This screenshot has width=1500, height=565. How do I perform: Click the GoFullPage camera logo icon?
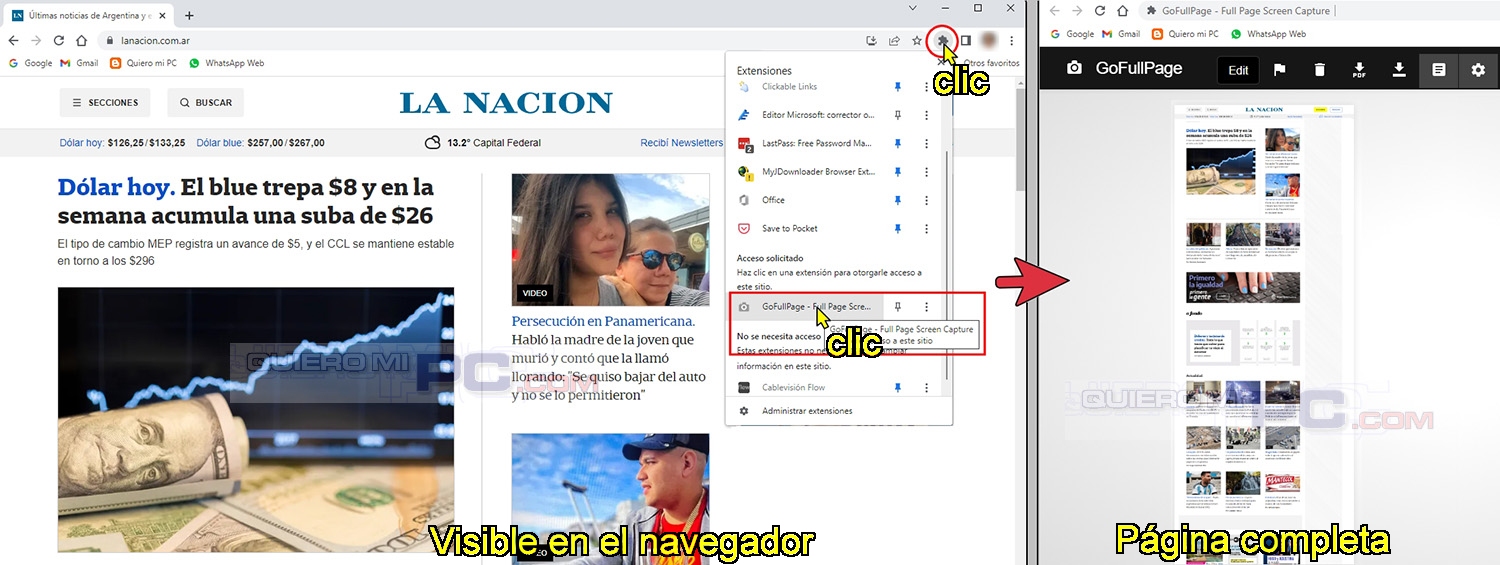tap(1074, 69)
